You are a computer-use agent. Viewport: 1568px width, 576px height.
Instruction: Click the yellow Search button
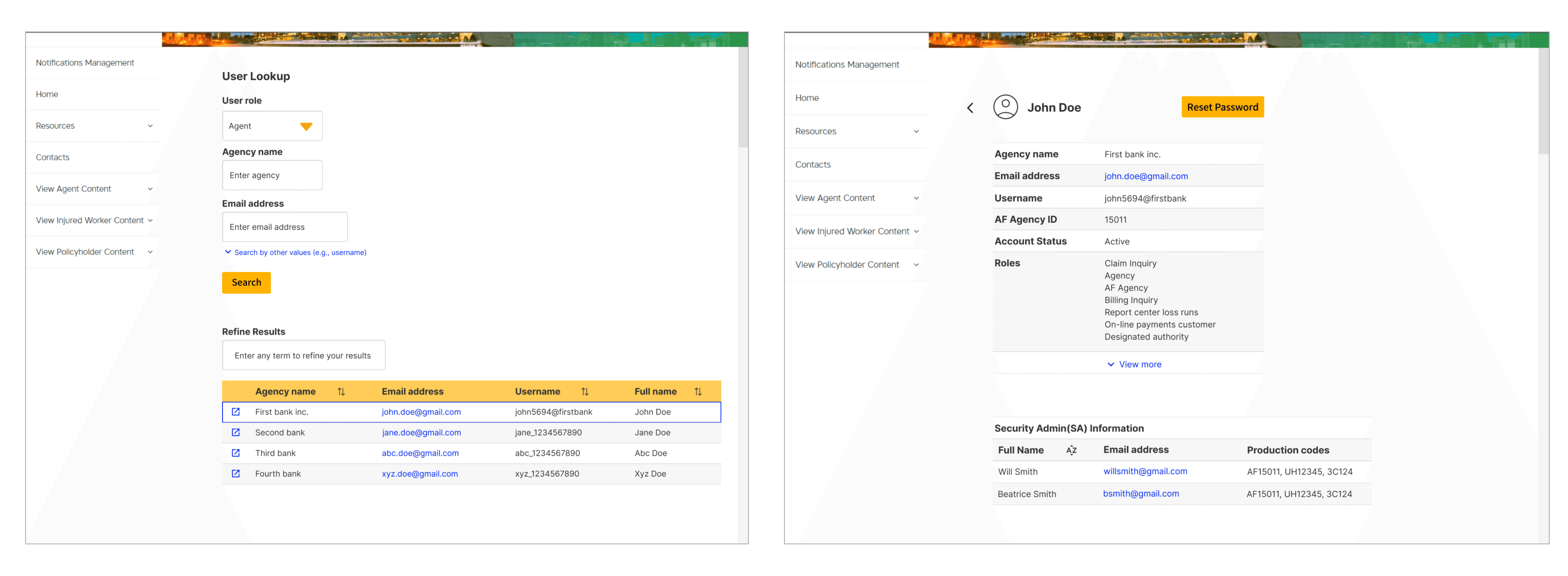(246, 282)
